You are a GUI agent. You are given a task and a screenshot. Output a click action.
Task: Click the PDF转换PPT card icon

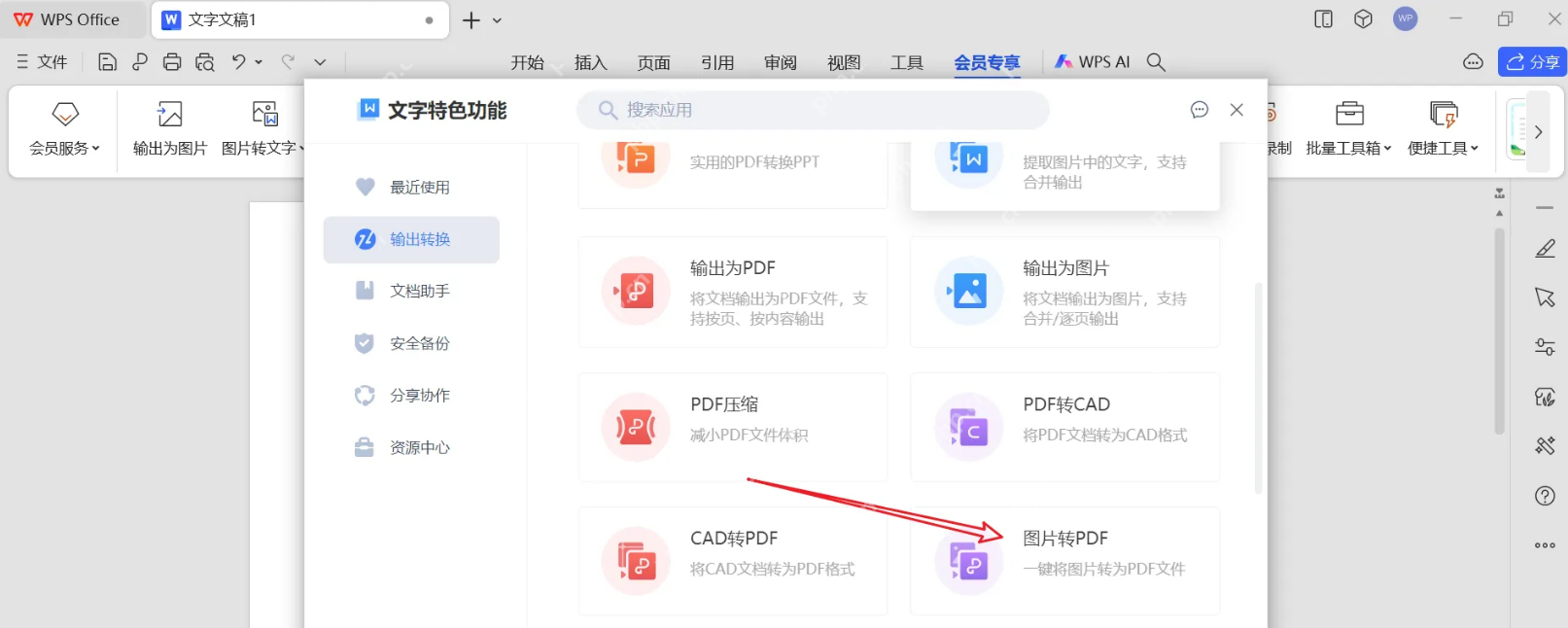(636, 159)
